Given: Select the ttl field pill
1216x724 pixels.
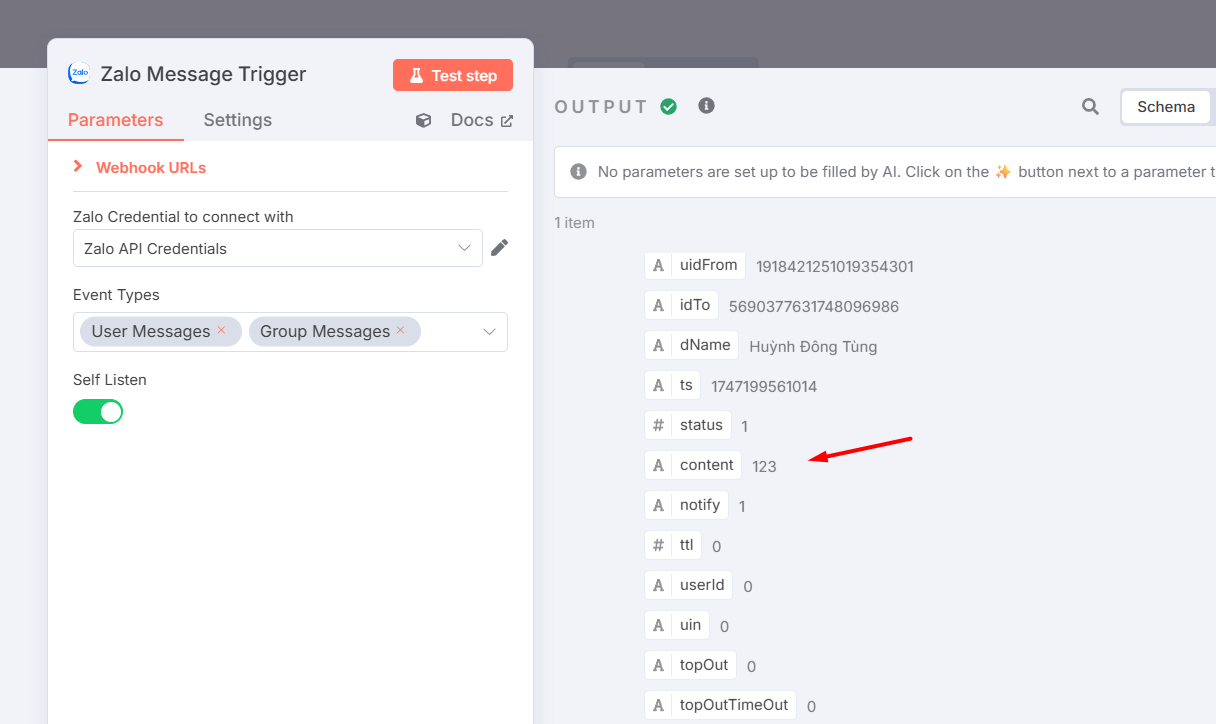Looking at the screenshot, I should 673,545.
